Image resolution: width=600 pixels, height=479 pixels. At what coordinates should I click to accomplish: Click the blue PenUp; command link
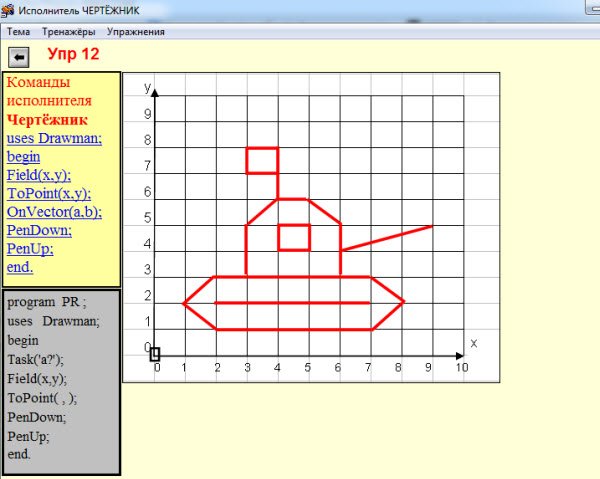click(30, 248)
